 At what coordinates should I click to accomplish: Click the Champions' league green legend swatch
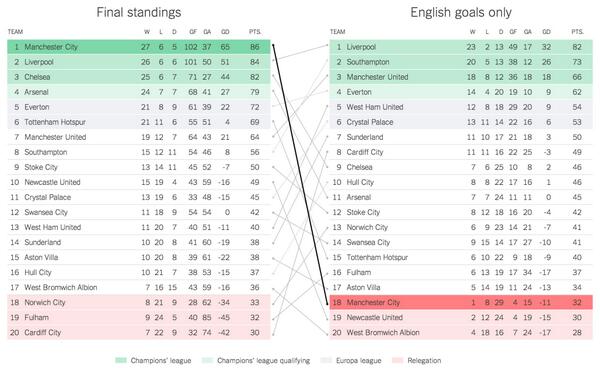point(121,360)
